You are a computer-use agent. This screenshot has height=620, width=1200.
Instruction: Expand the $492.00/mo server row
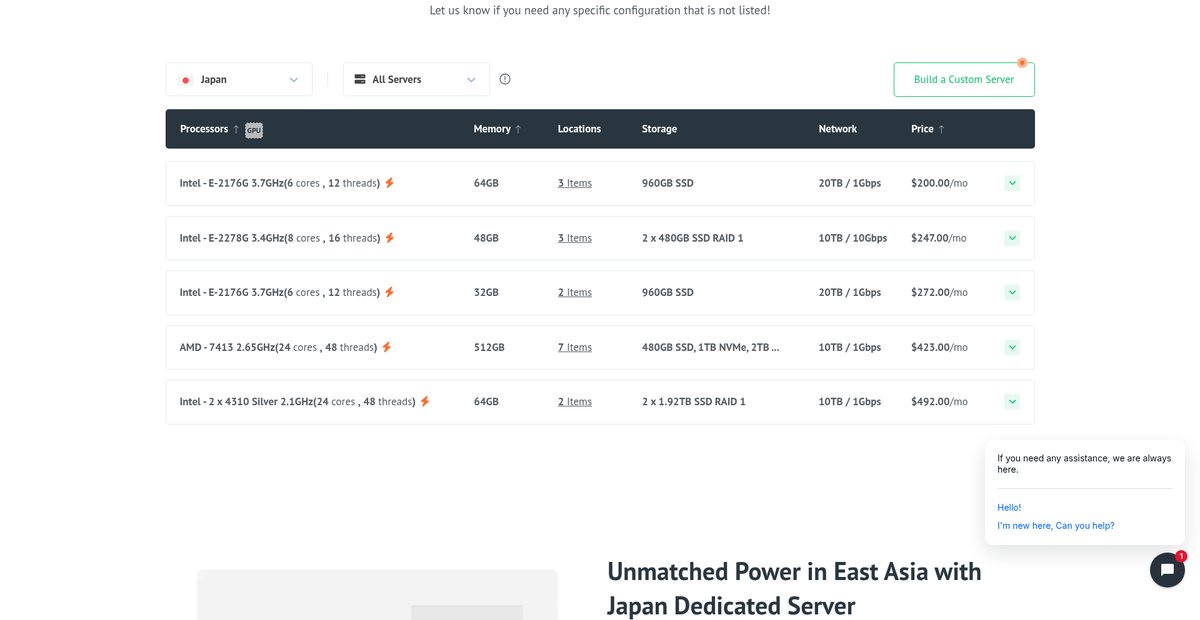pos(1012,401)
